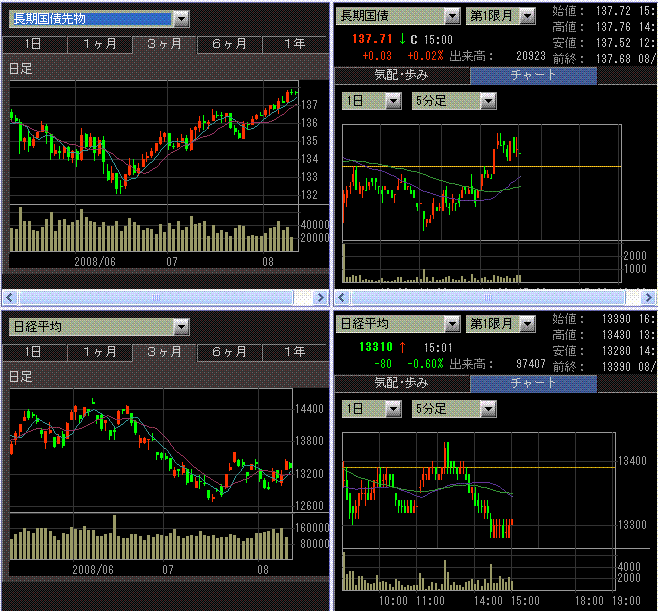Open the 5分足 interval dropdown in the lower-right 日経平均 panel
This screenshot has width=658, height=611.
click(x=488, y=409)
